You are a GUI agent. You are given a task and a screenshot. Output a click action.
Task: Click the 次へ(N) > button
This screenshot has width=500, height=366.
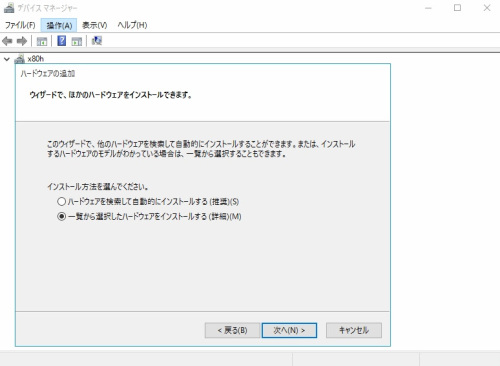click(x=289, y=330)
